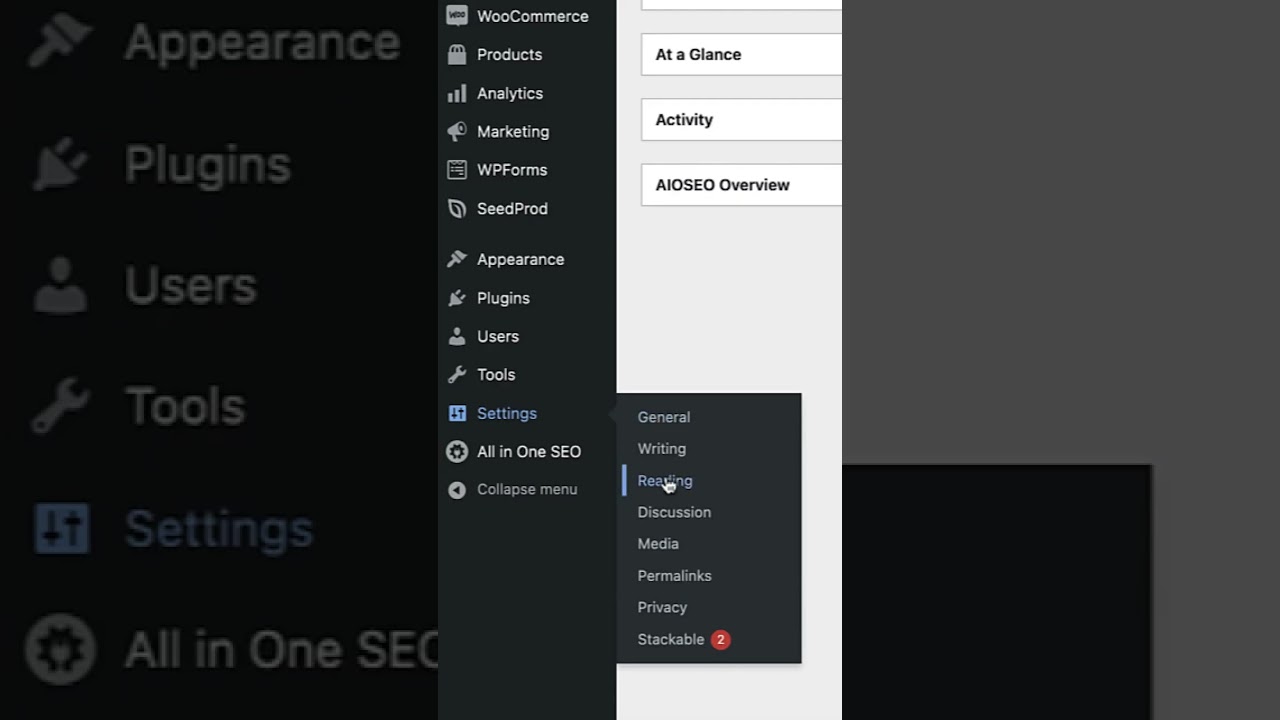This screenshot has height=720, width=1280.
Task: Open All in One SEO gear icon
Action: point(457,451)
